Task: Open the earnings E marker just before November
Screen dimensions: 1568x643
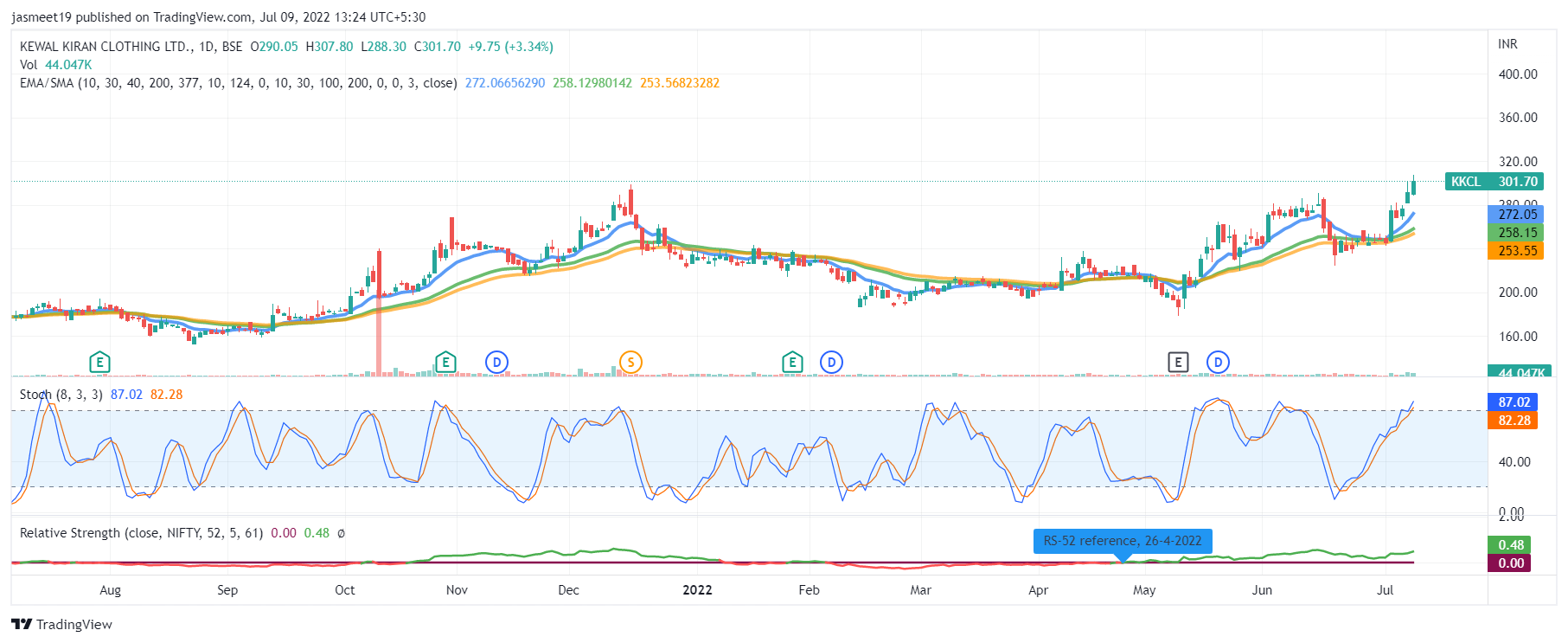Action: pos(445,363)
